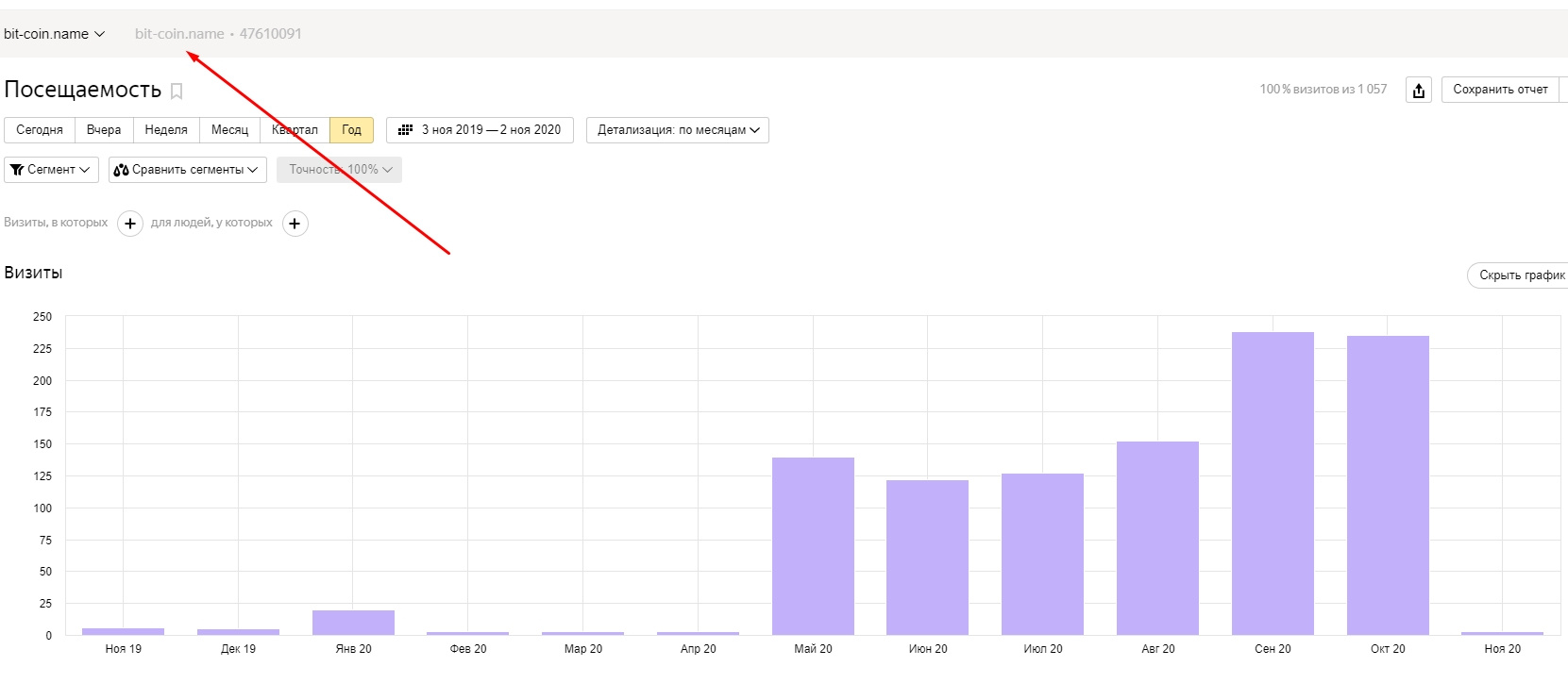Click the Визиты chart heading
The image size is (1568, 700).
click(x=33, y=273)
